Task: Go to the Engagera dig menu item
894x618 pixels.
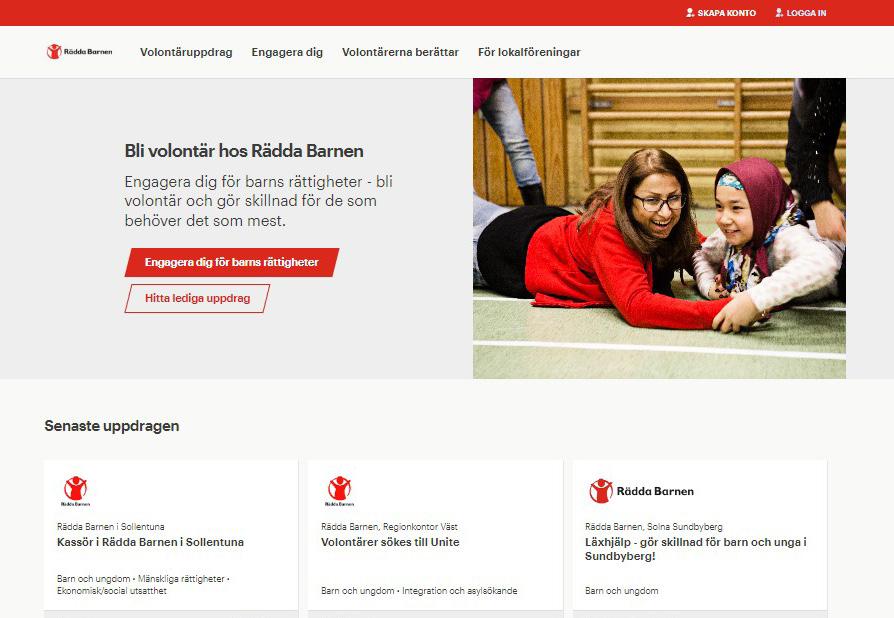Action: pyautogui.click(x=287, y=52)
